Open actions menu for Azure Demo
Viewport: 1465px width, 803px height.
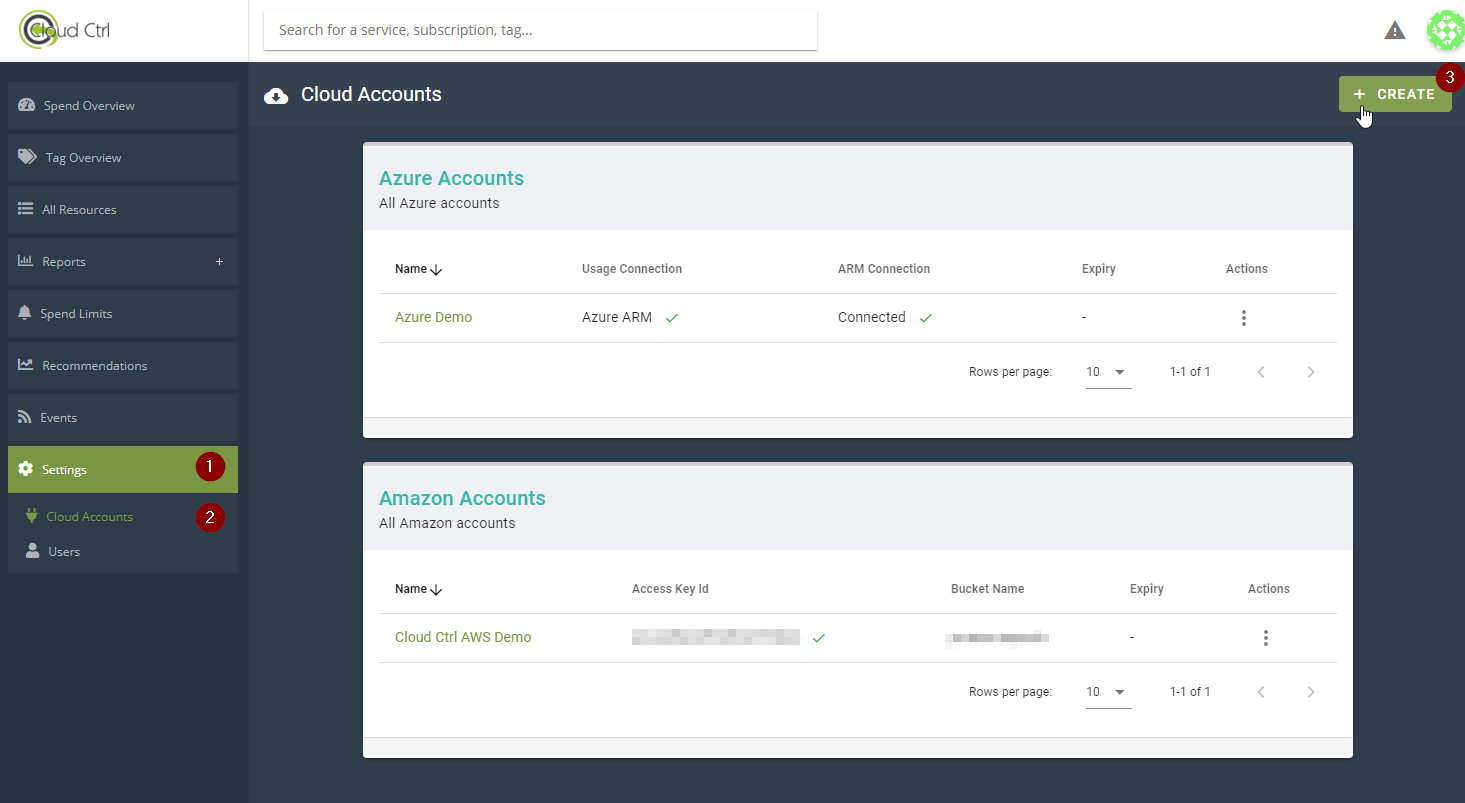click(x=1243, y=318)
